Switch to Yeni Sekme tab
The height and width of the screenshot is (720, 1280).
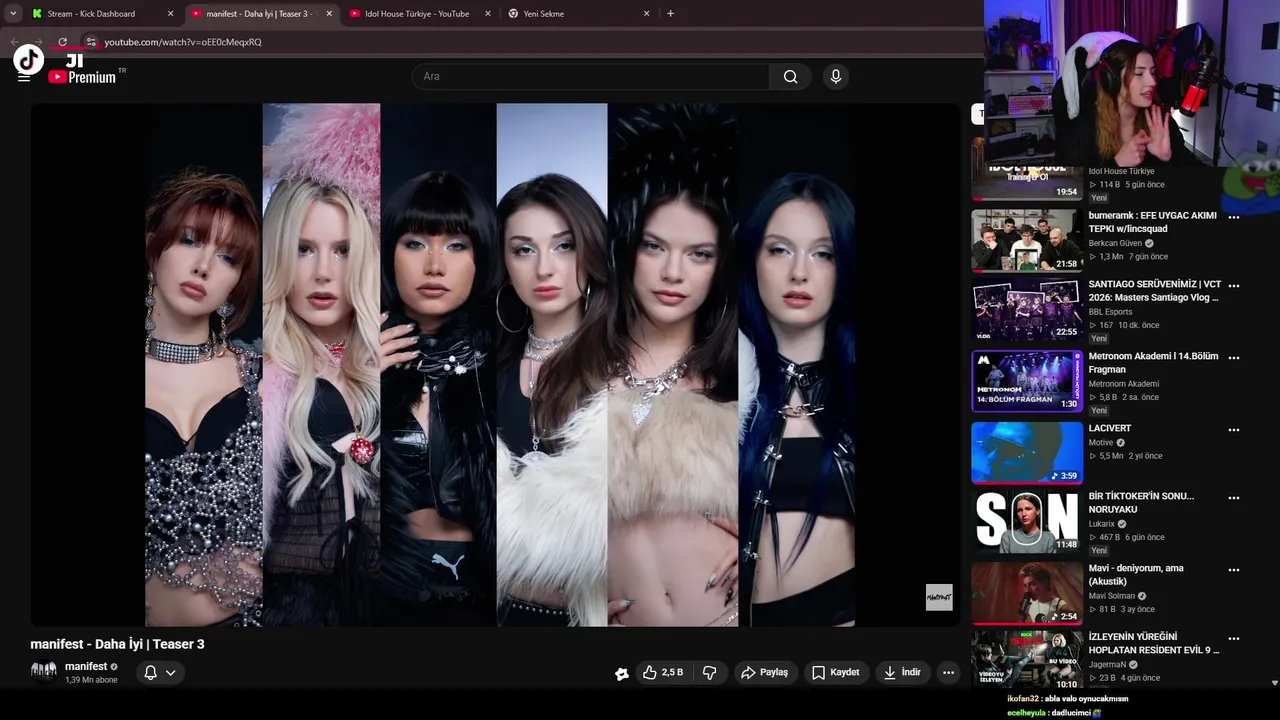pyautogui.click(x=579, y=14)
